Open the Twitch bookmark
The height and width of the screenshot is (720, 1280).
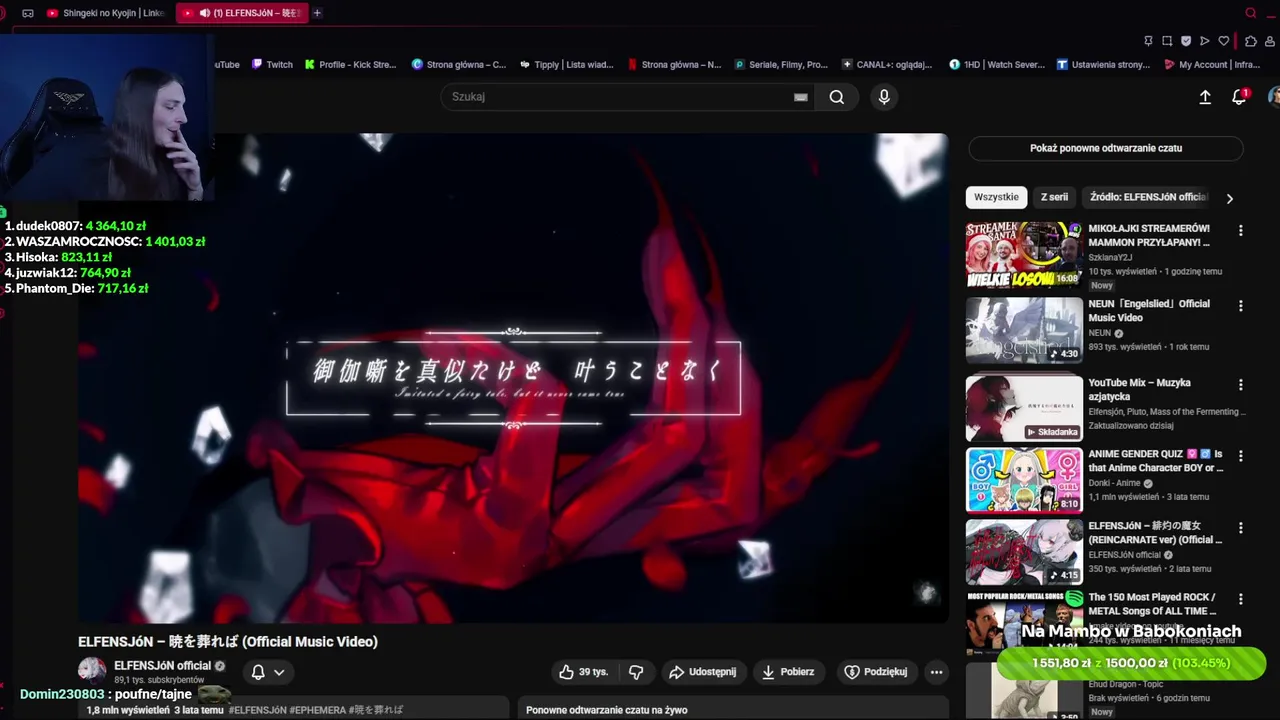coord(272,64)
